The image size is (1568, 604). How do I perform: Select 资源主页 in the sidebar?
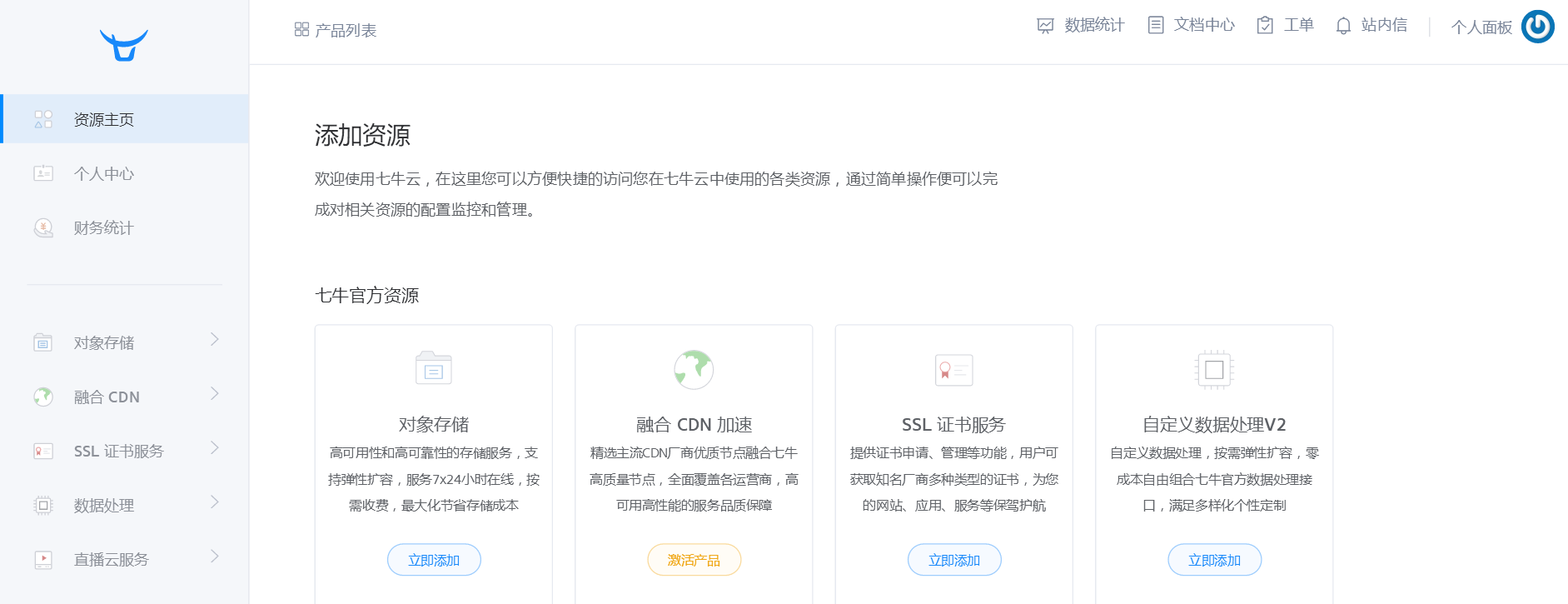(x=125, y=119)
